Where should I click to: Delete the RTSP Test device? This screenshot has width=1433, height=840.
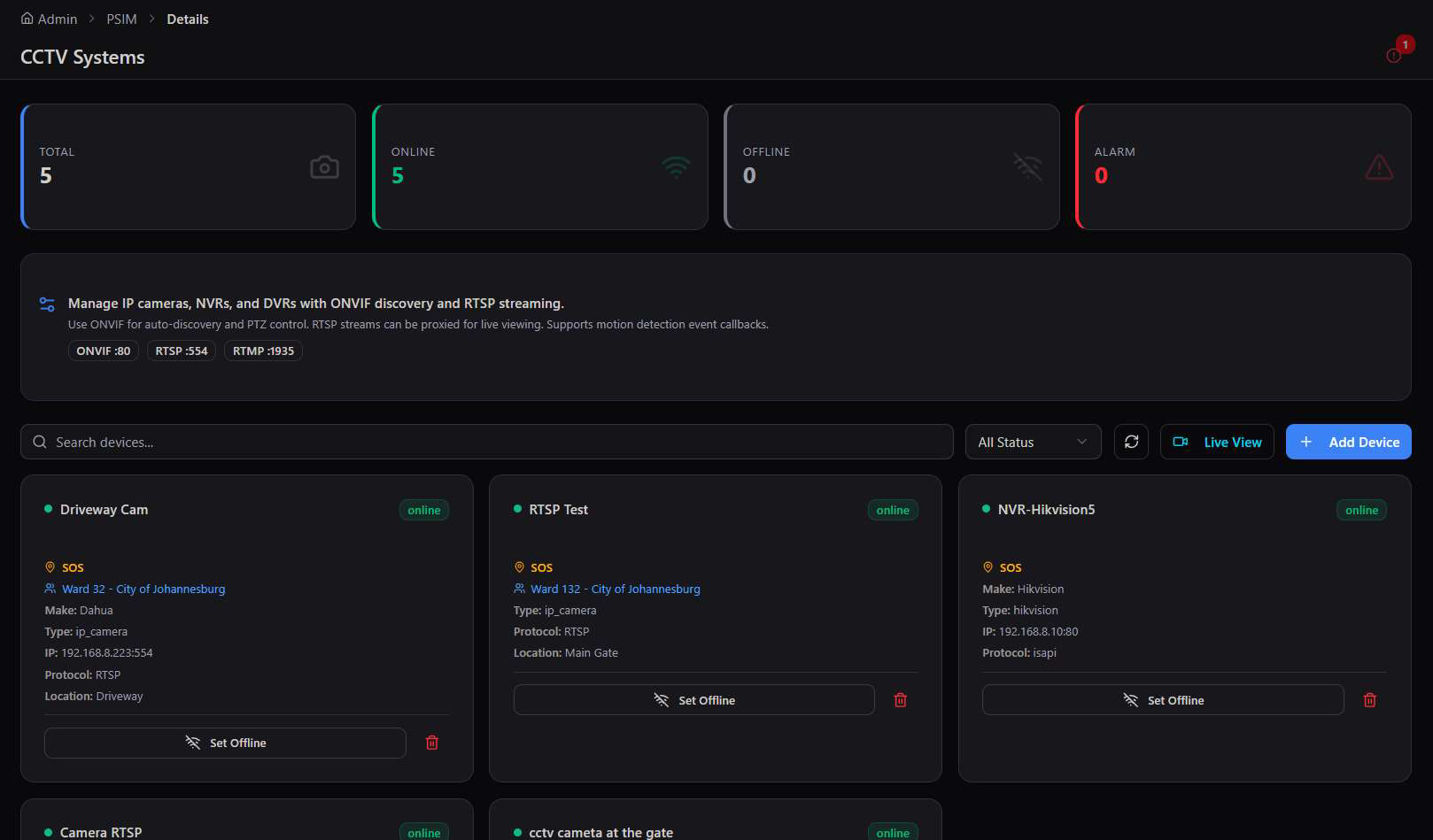tap(901, 700)
